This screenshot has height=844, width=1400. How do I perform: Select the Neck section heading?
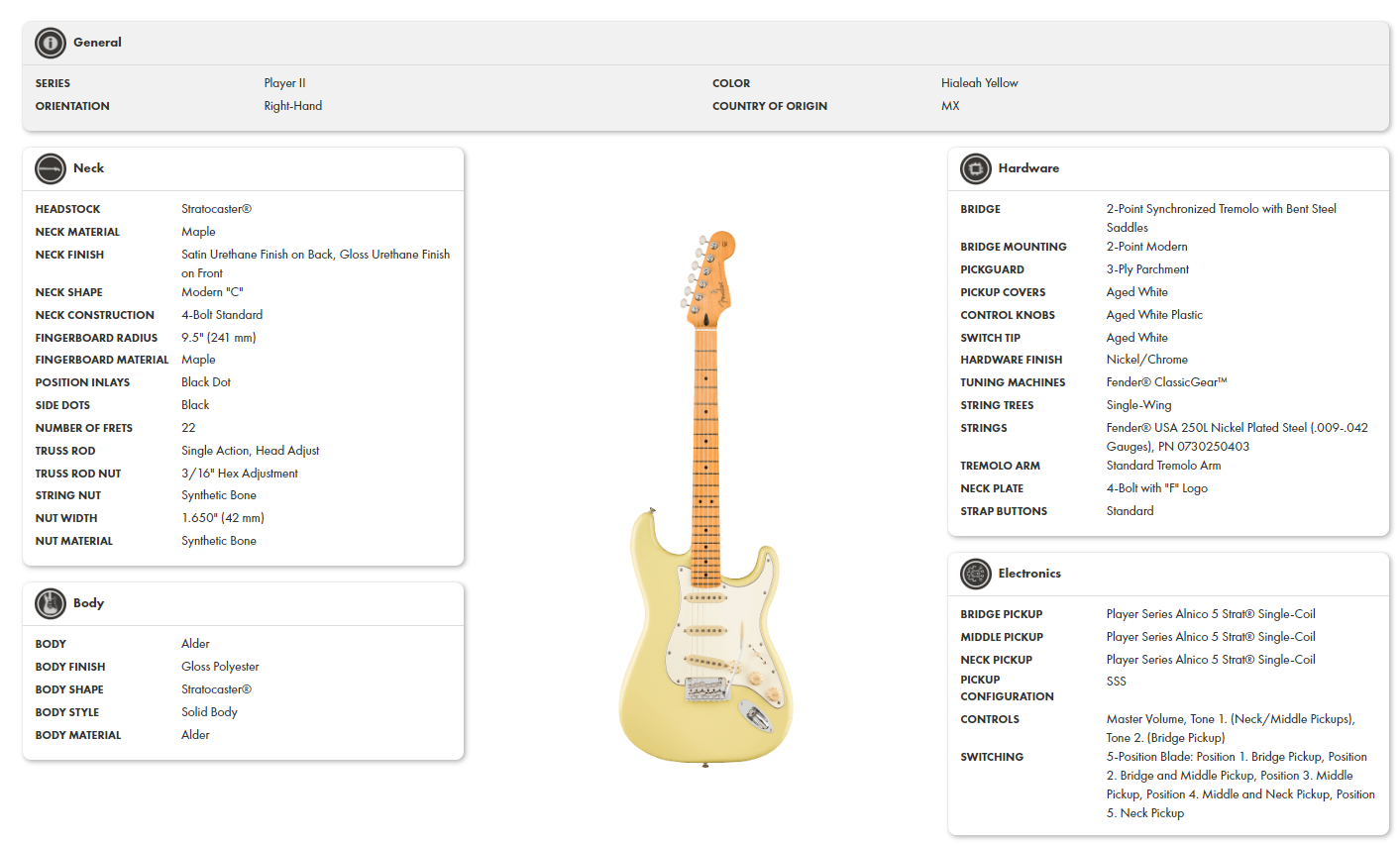pos(88,168)
